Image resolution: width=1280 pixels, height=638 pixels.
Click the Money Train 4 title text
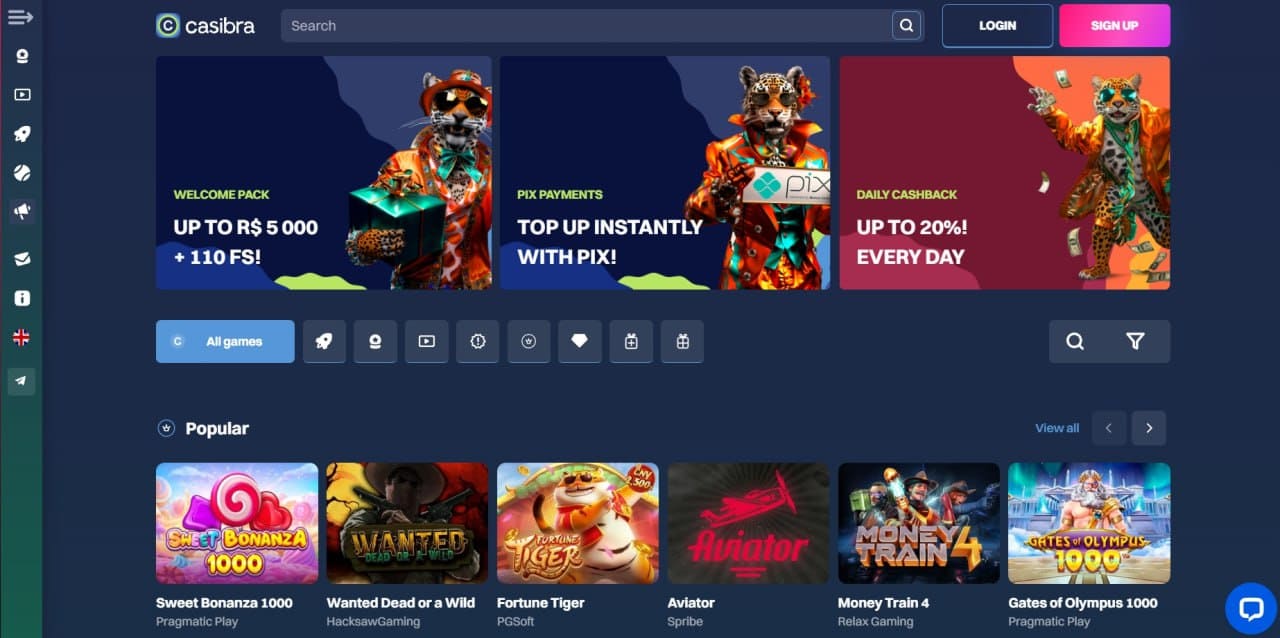pos(884,603)
